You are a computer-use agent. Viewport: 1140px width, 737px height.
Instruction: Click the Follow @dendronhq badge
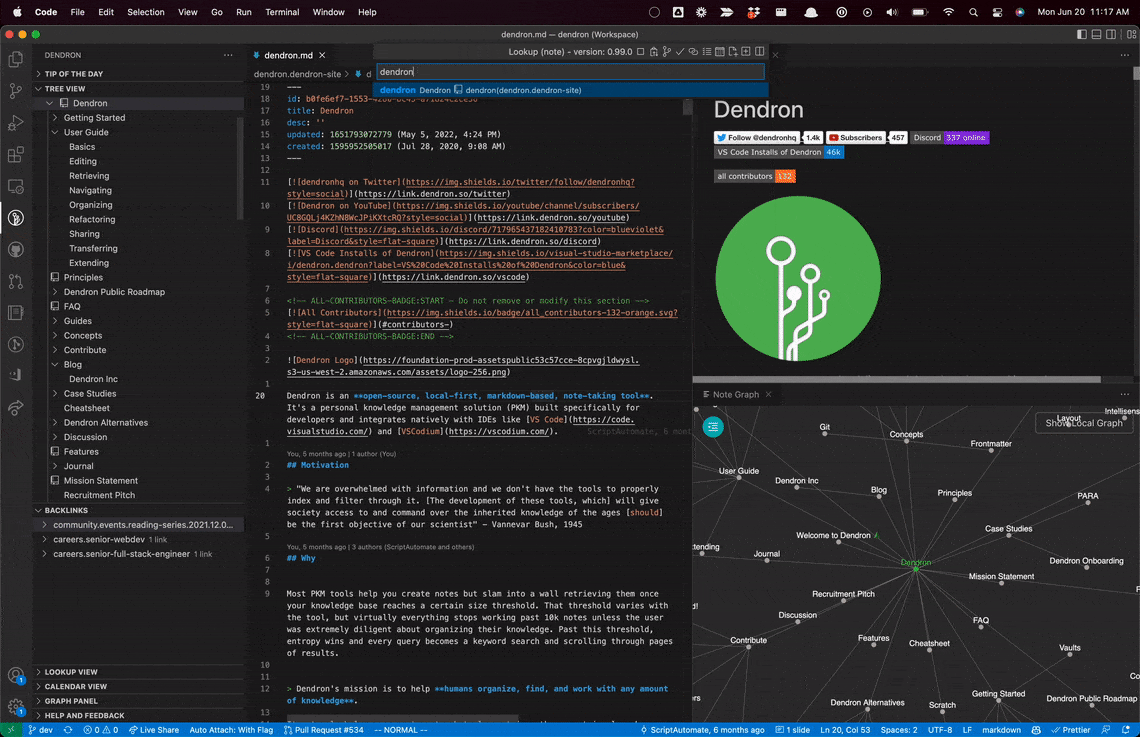(x=756, y=137)
